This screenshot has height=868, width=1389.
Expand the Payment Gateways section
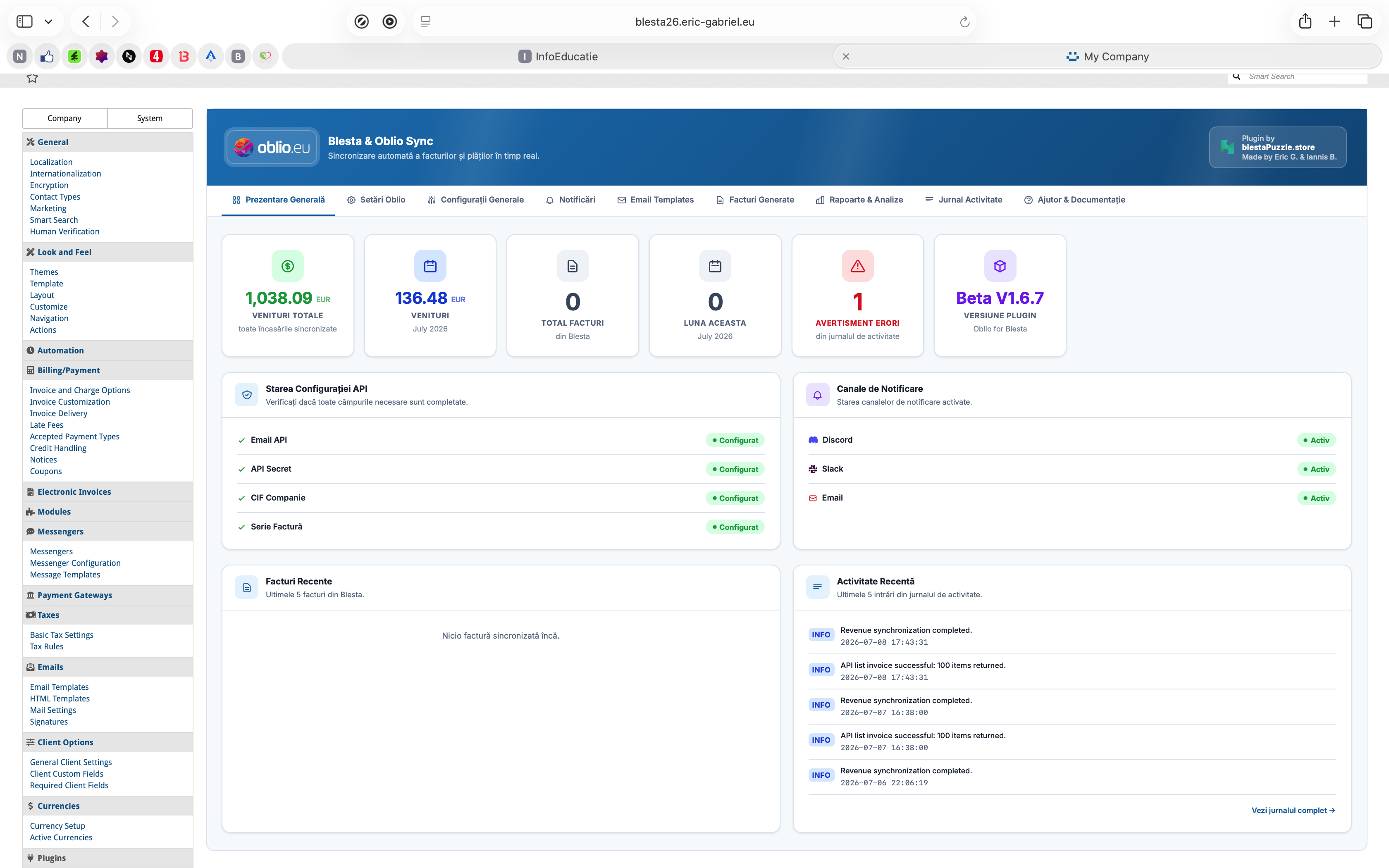point(107,595)
